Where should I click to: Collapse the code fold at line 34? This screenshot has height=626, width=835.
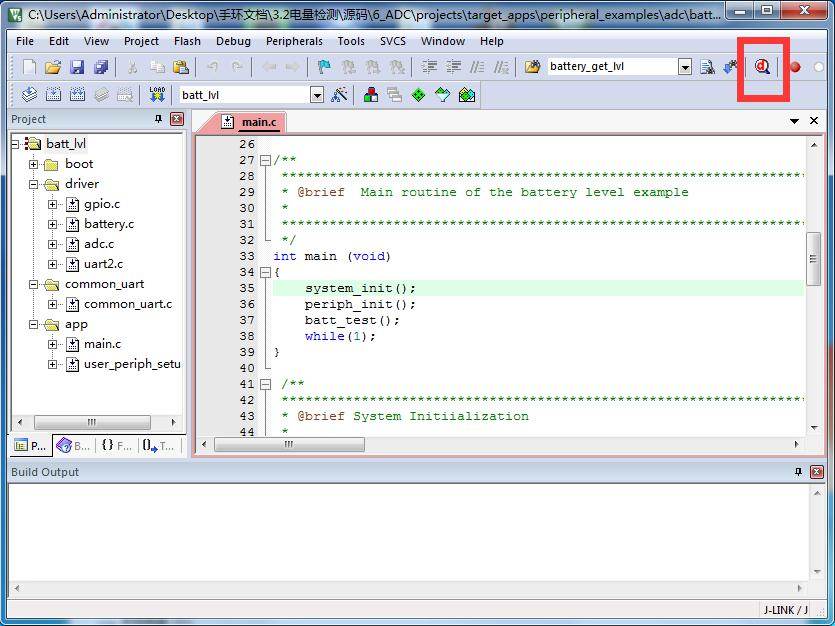[x=265, y=272]
